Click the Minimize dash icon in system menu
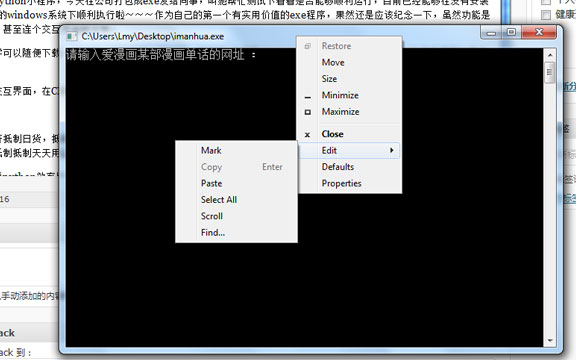Viewport: 576px width, 360px height. coord(308,97)
